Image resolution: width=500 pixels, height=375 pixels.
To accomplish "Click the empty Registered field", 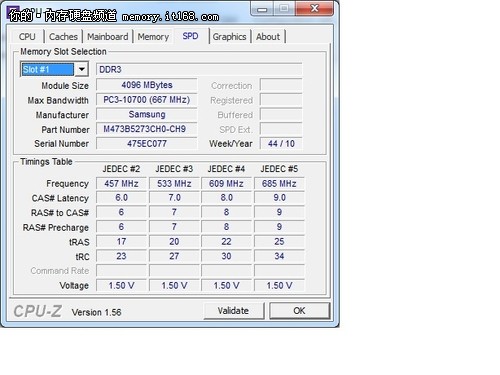I will click(x=281, y=100).
